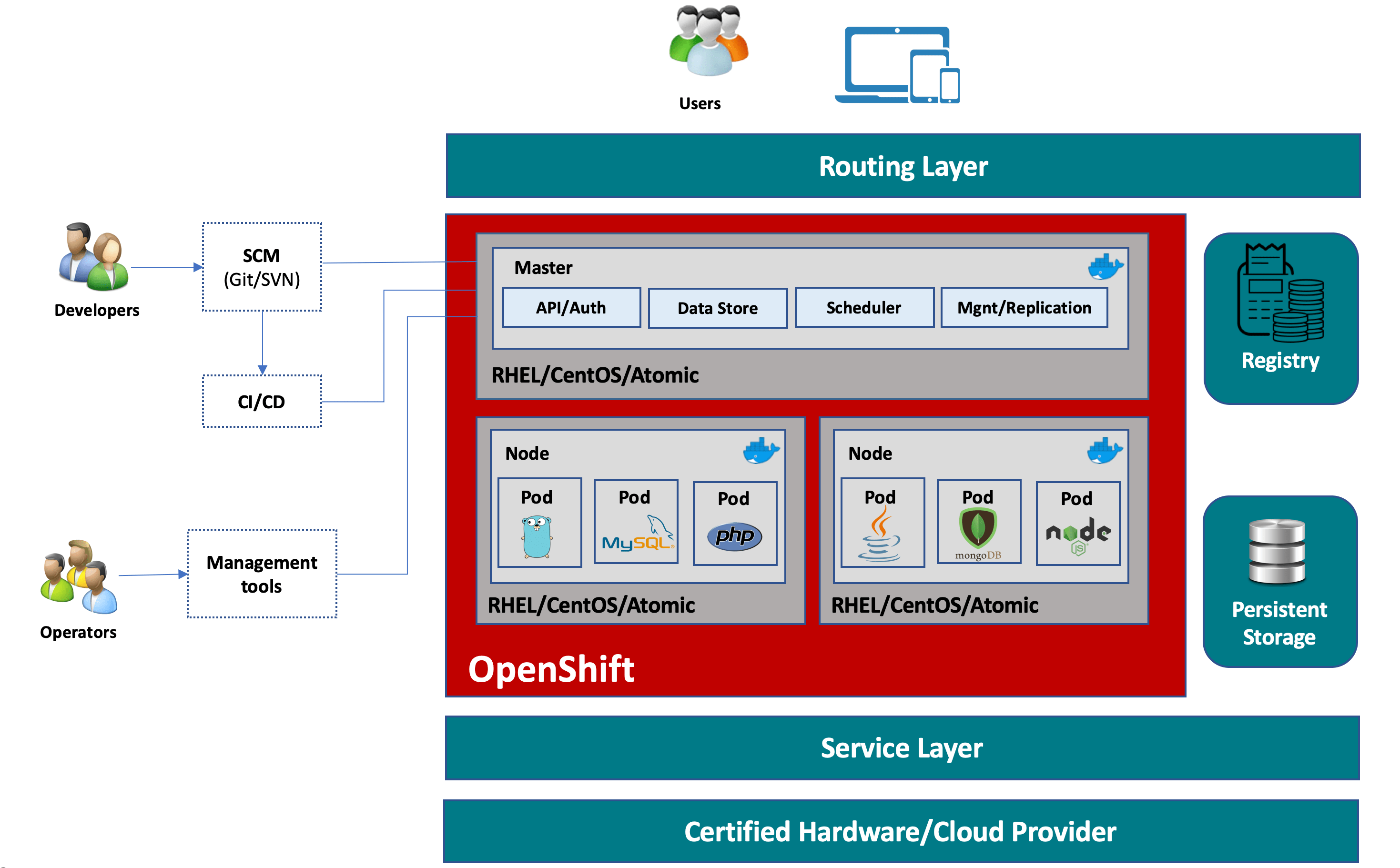Click the Operators people icon

pos(79,577)
